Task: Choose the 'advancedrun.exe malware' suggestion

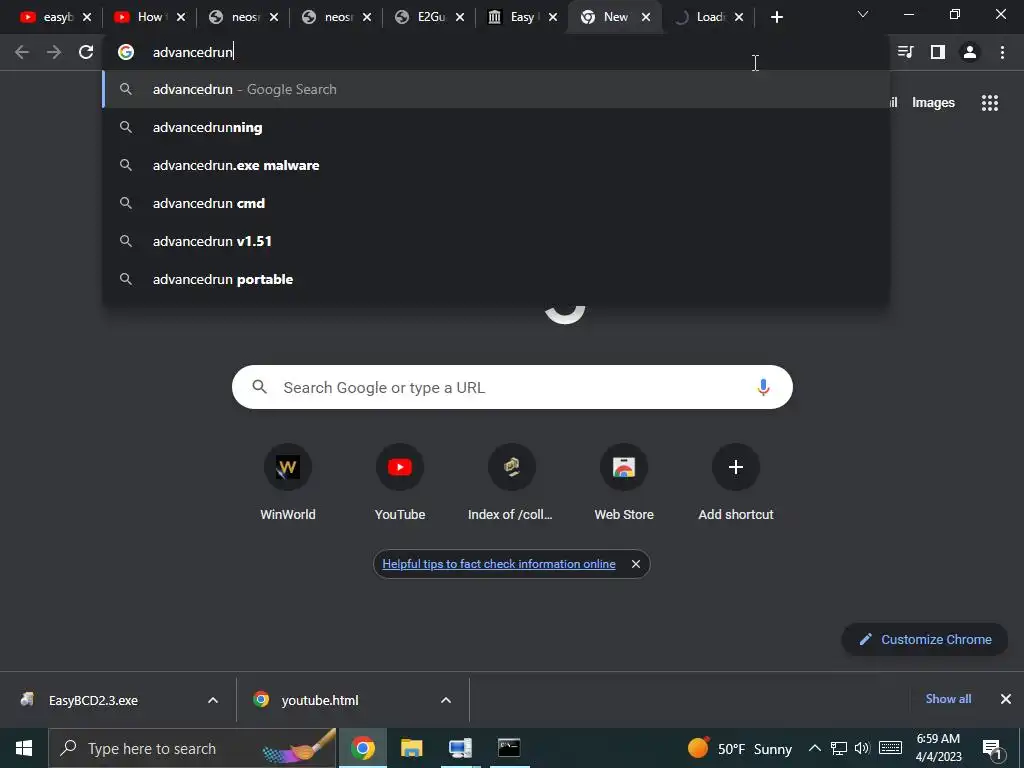Action: pyautogui.click(x=496, y=165)
